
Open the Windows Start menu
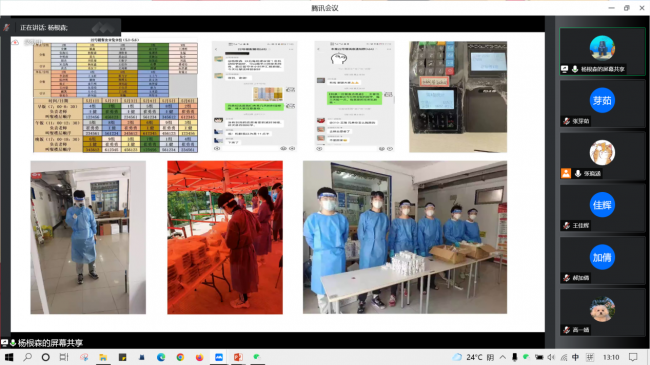(x=9, y=357)
